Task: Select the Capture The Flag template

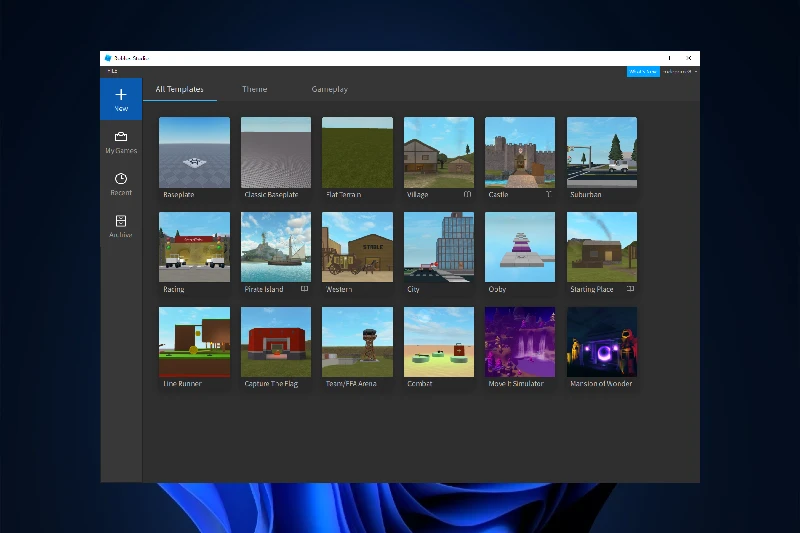Action: [276, 342]
